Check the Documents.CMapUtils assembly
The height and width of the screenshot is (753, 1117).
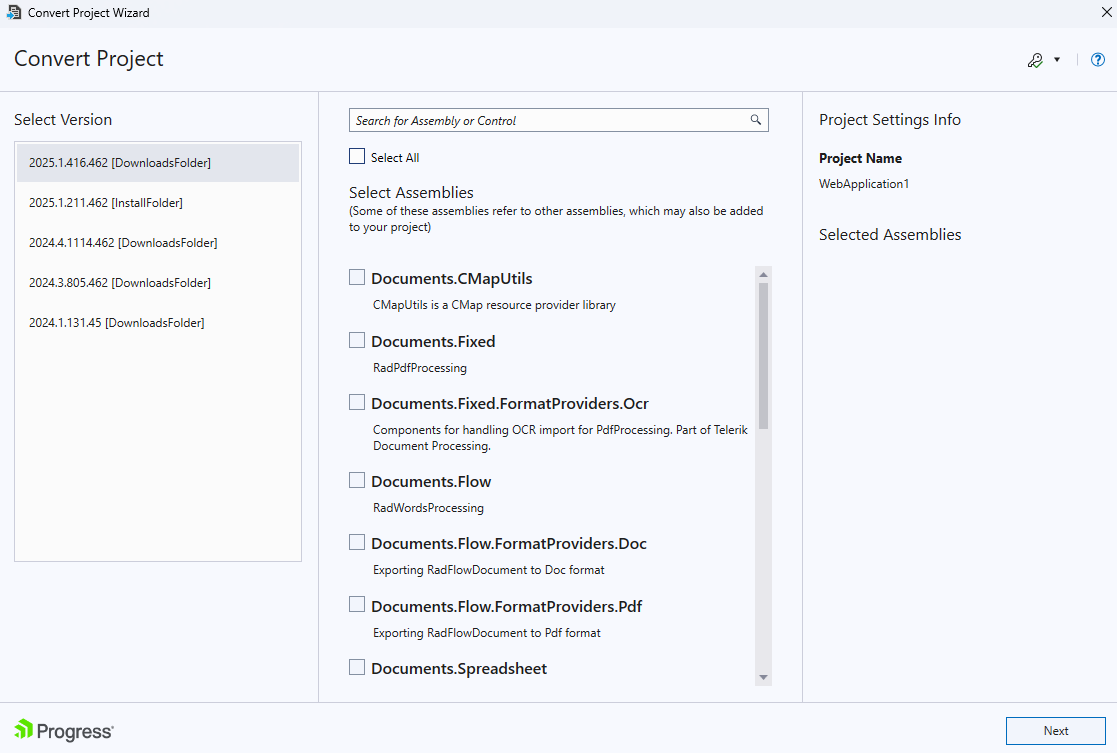point(357,275)
